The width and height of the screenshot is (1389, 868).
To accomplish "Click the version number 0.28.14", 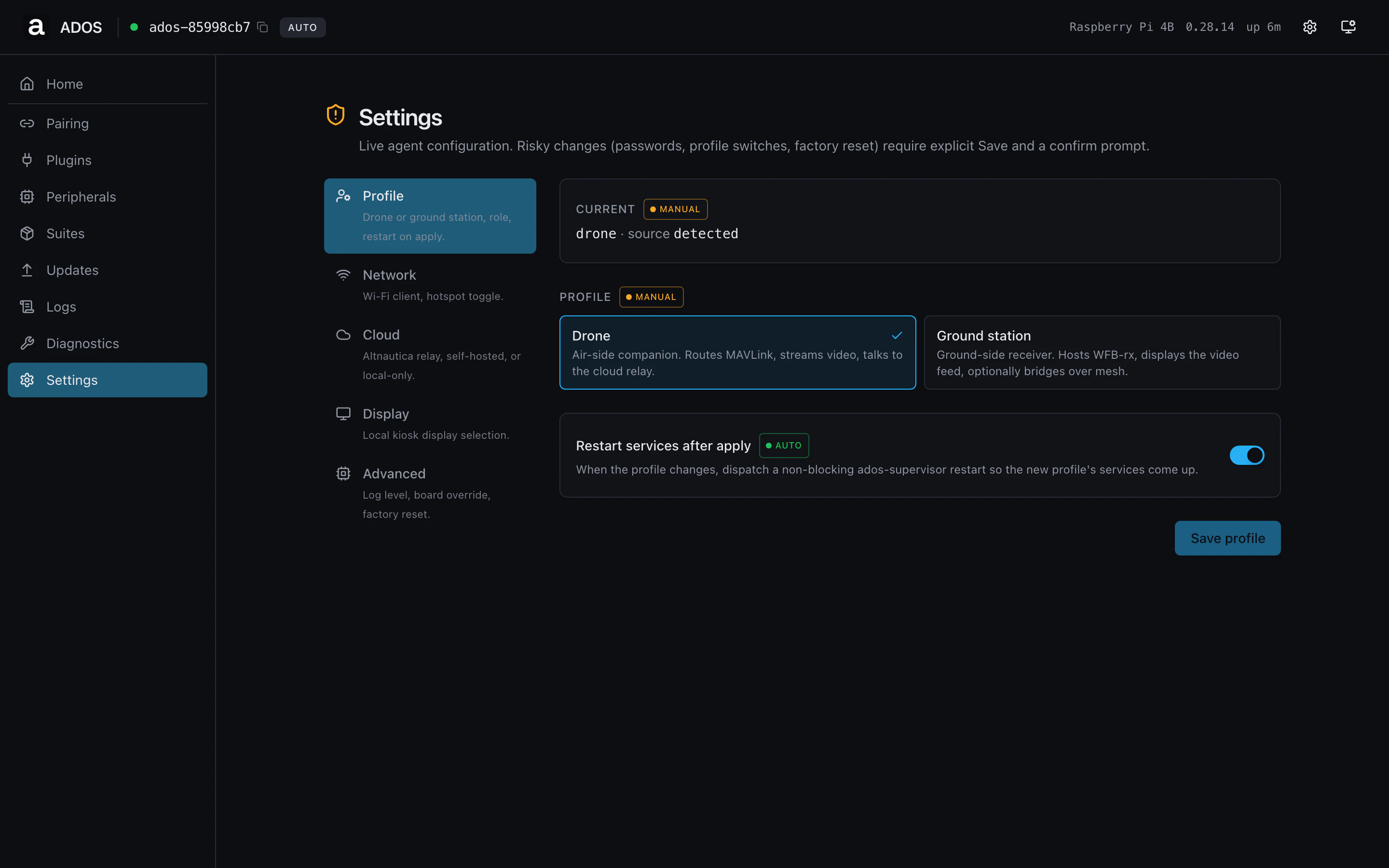I will 1210,27.
